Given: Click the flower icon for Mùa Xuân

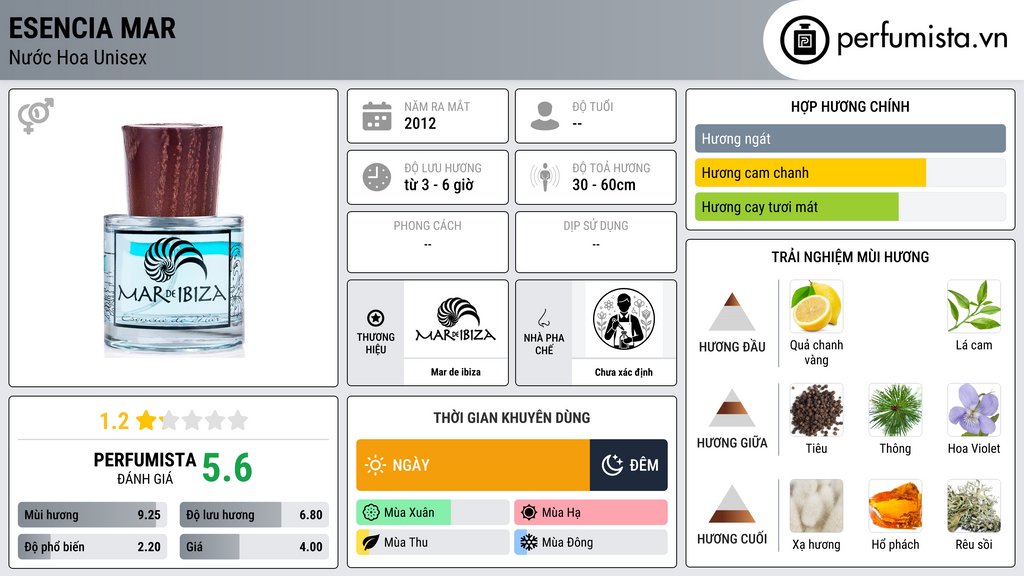Looking at the screenshot, I should pyautogui.click(x=371, y=513).
